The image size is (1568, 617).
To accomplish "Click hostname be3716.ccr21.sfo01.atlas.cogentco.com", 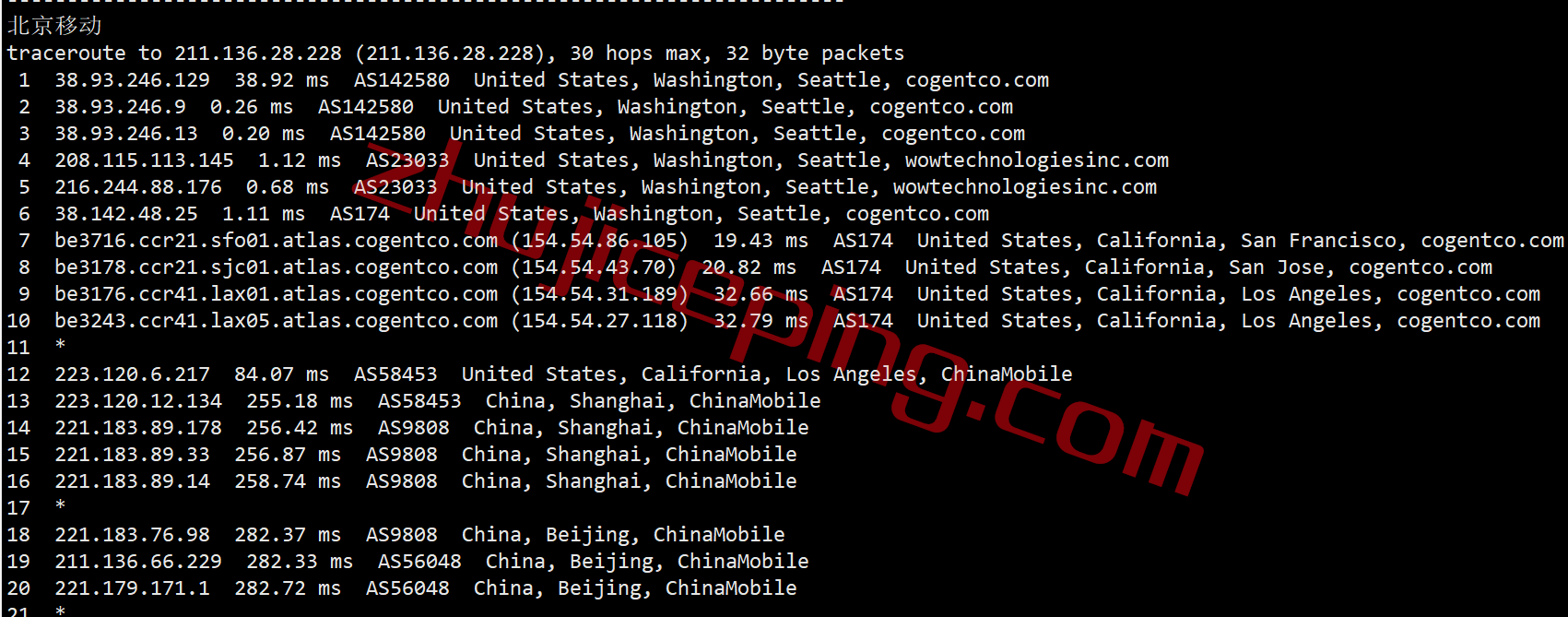I will point(277,241).
